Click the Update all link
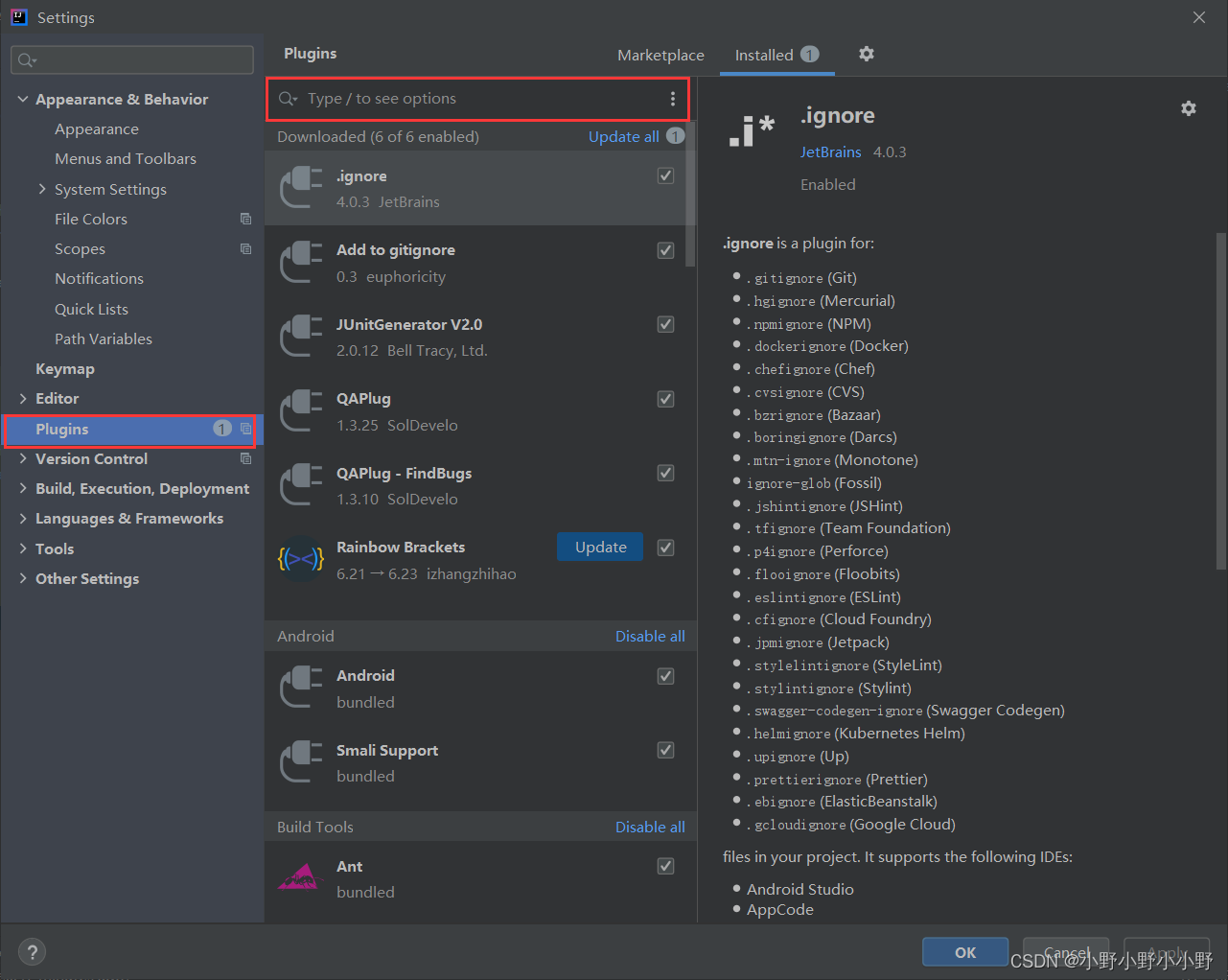 tap(624, 136)
